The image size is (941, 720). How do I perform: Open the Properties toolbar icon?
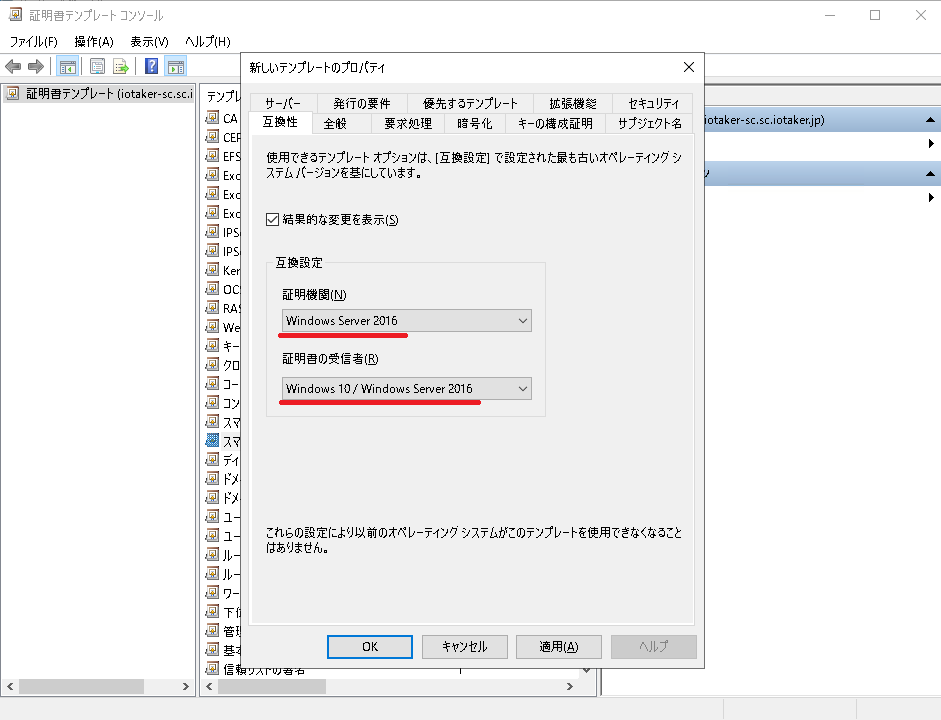click(x=98, y=67)
